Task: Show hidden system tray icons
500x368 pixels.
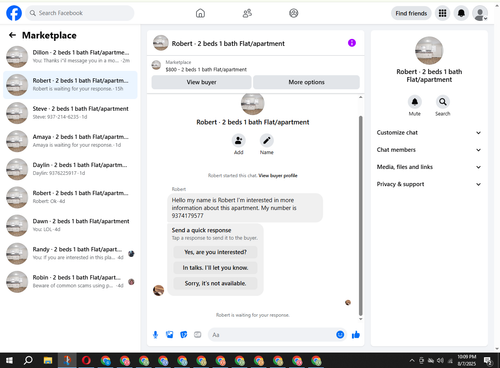Action: [x=412, y=360]
